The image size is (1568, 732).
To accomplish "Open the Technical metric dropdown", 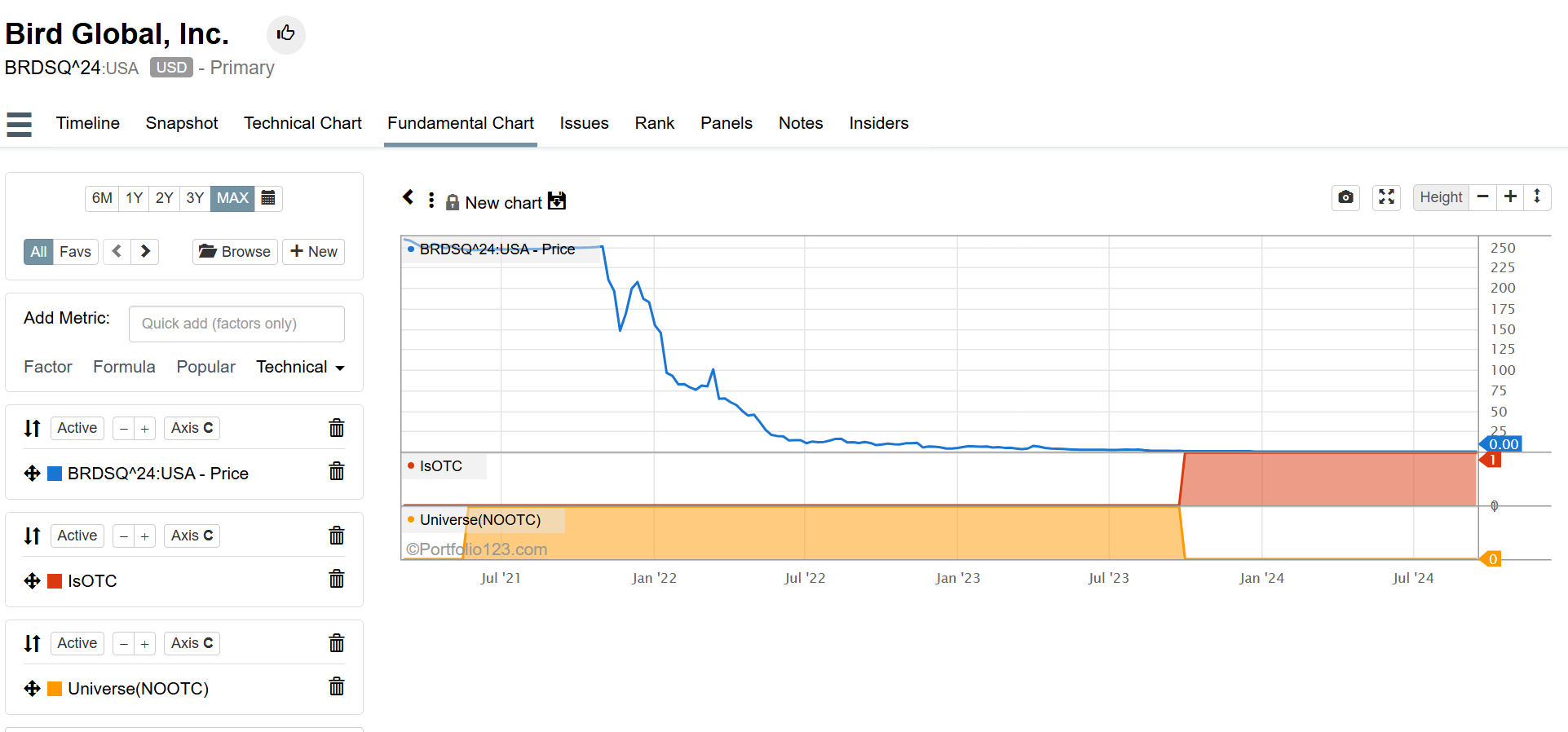I will tap(300, 367).
